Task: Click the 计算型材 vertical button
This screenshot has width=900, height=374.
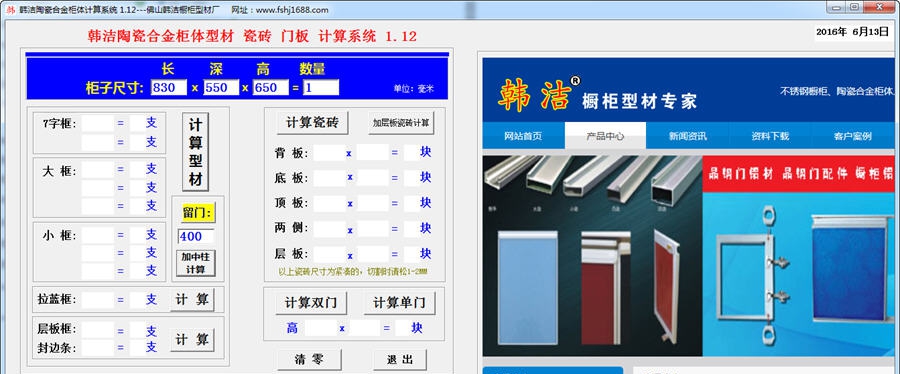Action: [196, 152]
